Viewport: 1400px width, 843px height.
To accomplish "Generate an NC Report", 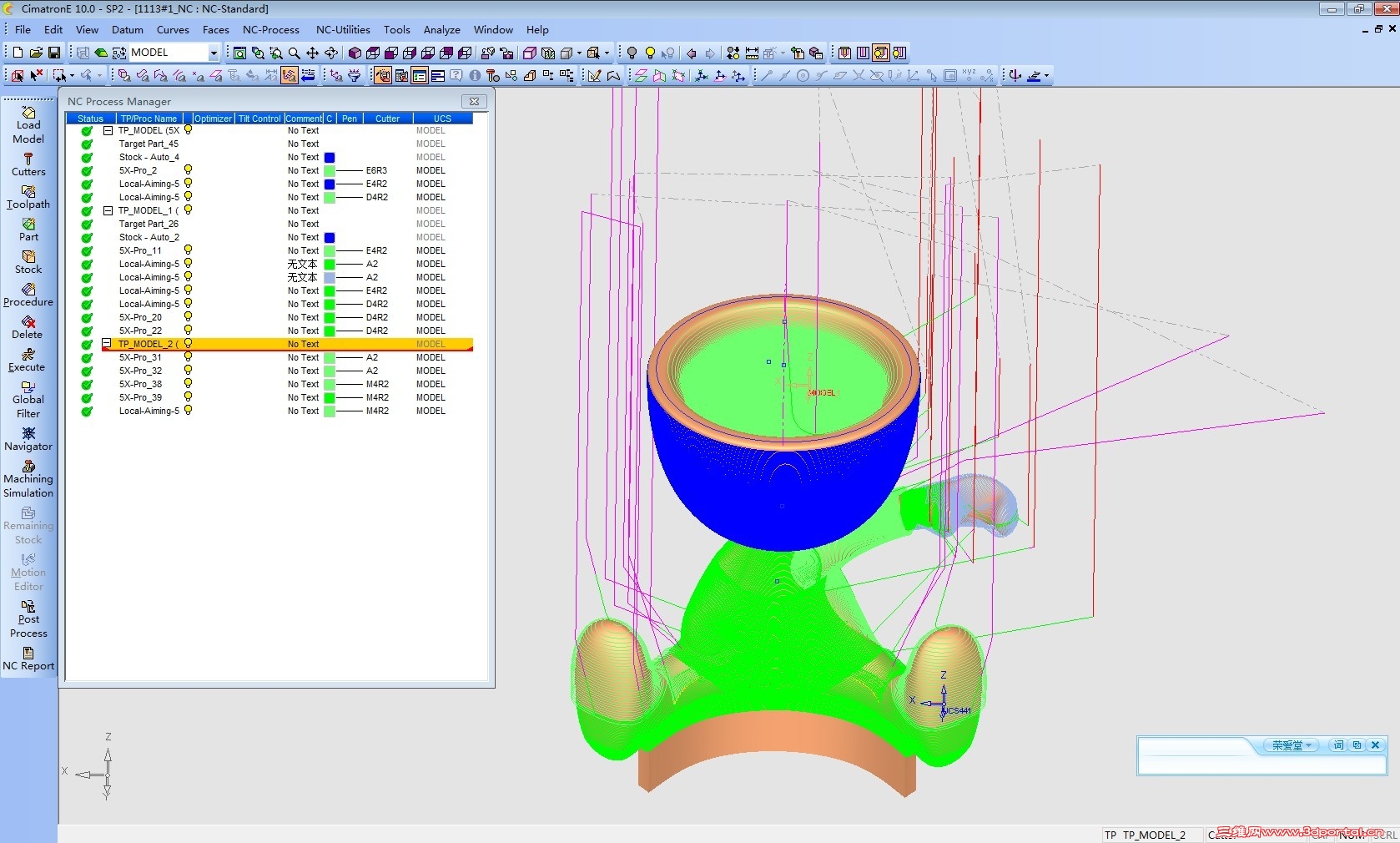I will coord(28,659).
